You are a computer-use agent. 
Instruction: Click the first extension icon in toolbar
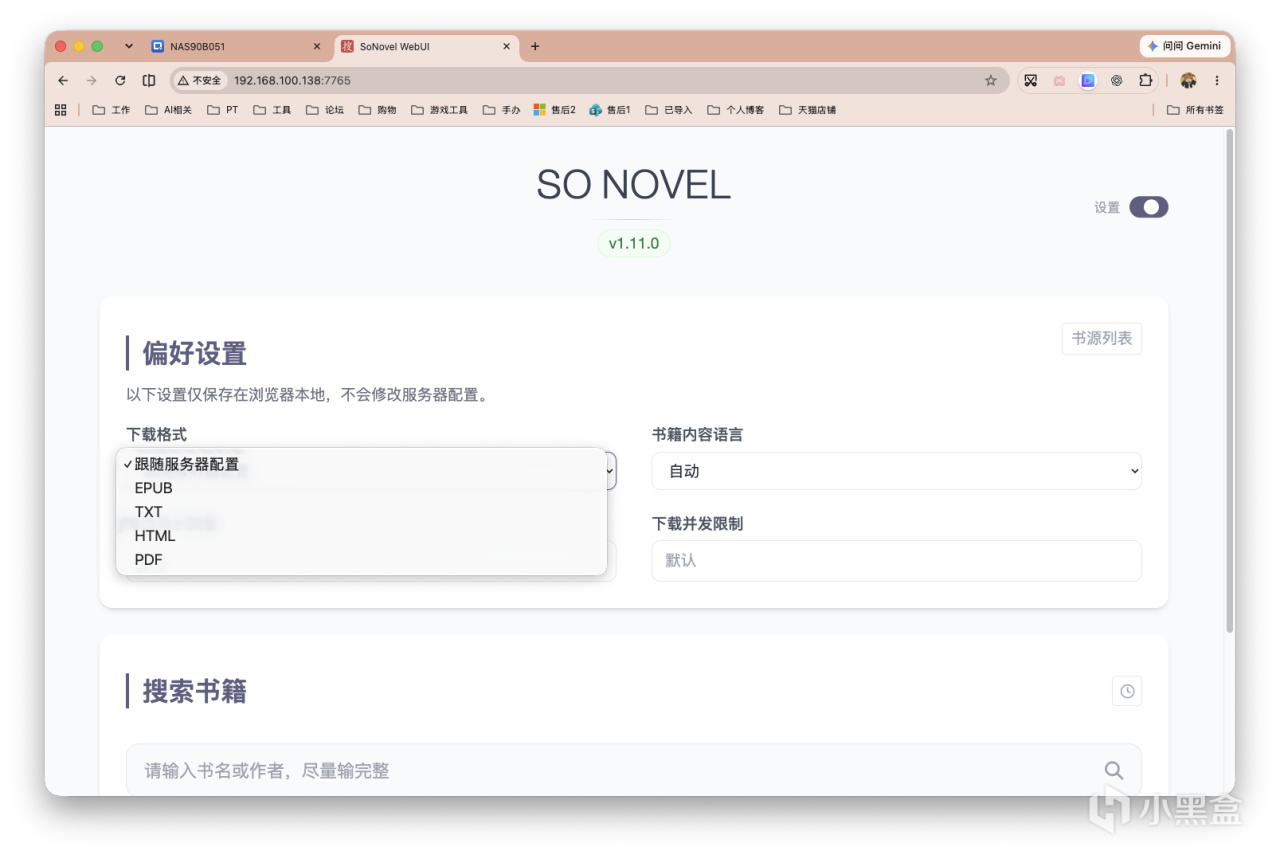pos(1030,81)
